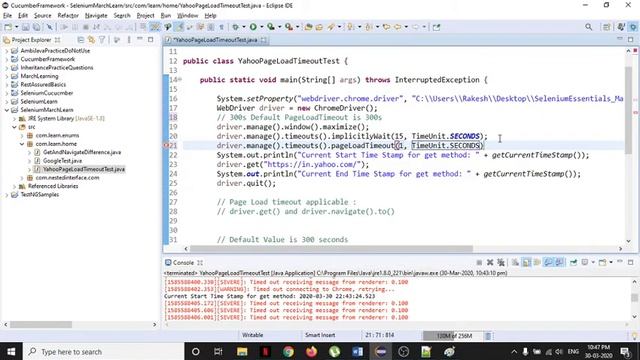Click the fold toggle on line 14
The image size is (640, 360).
(180, 80)
